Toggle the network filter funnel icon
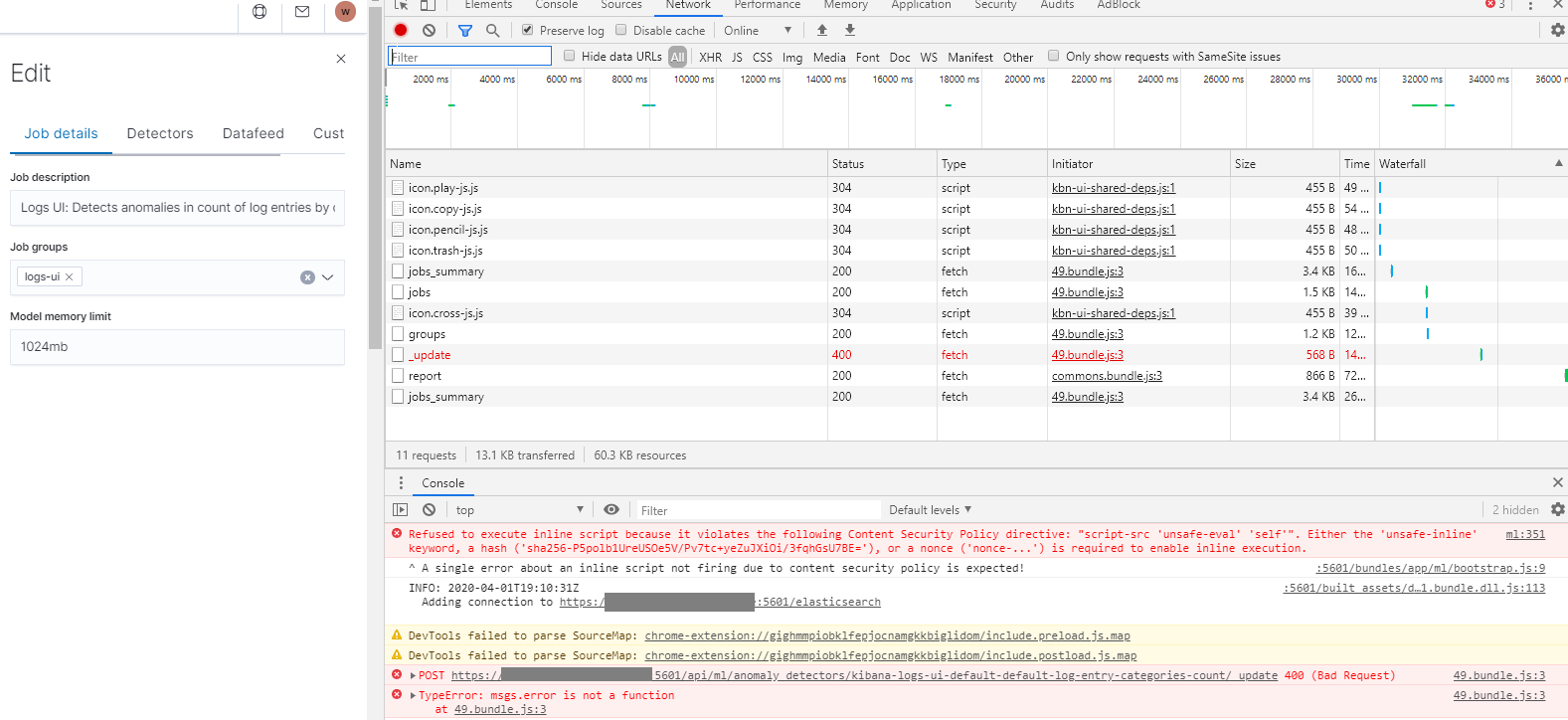Image resolution: width=1568 pixels, height=720 pixels. coord(464,31)
